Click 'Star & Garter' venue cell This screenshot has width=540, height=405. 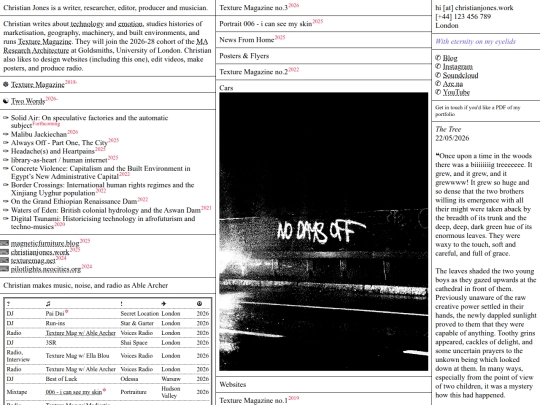[x=137, y=323]
